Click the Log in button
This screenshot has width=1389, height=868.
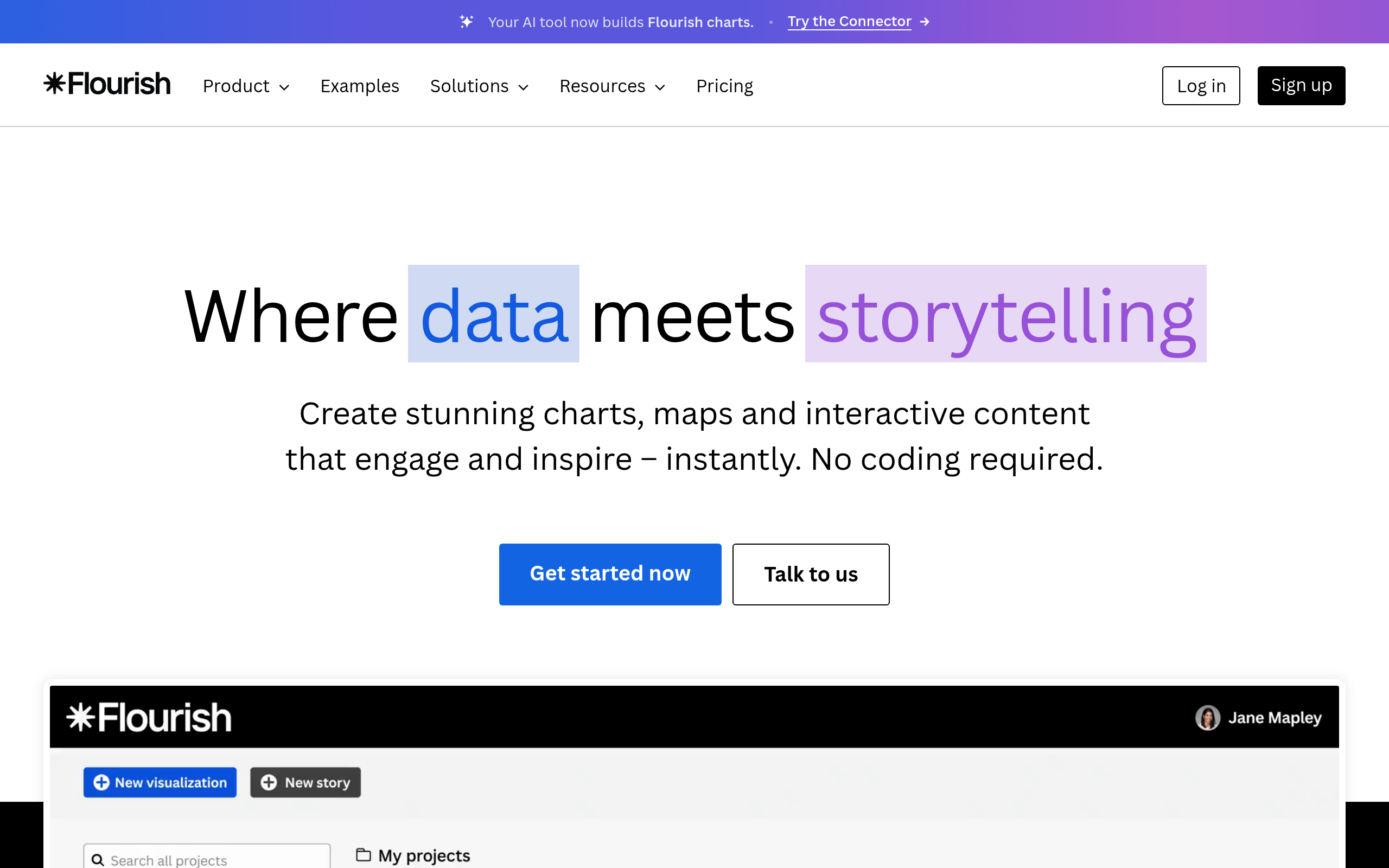1201,86
